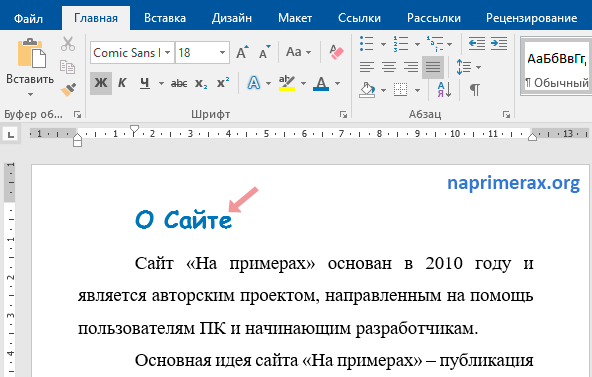Click the tab stop selector on ruler
592x377 pixels.
[x=11, y=134]
